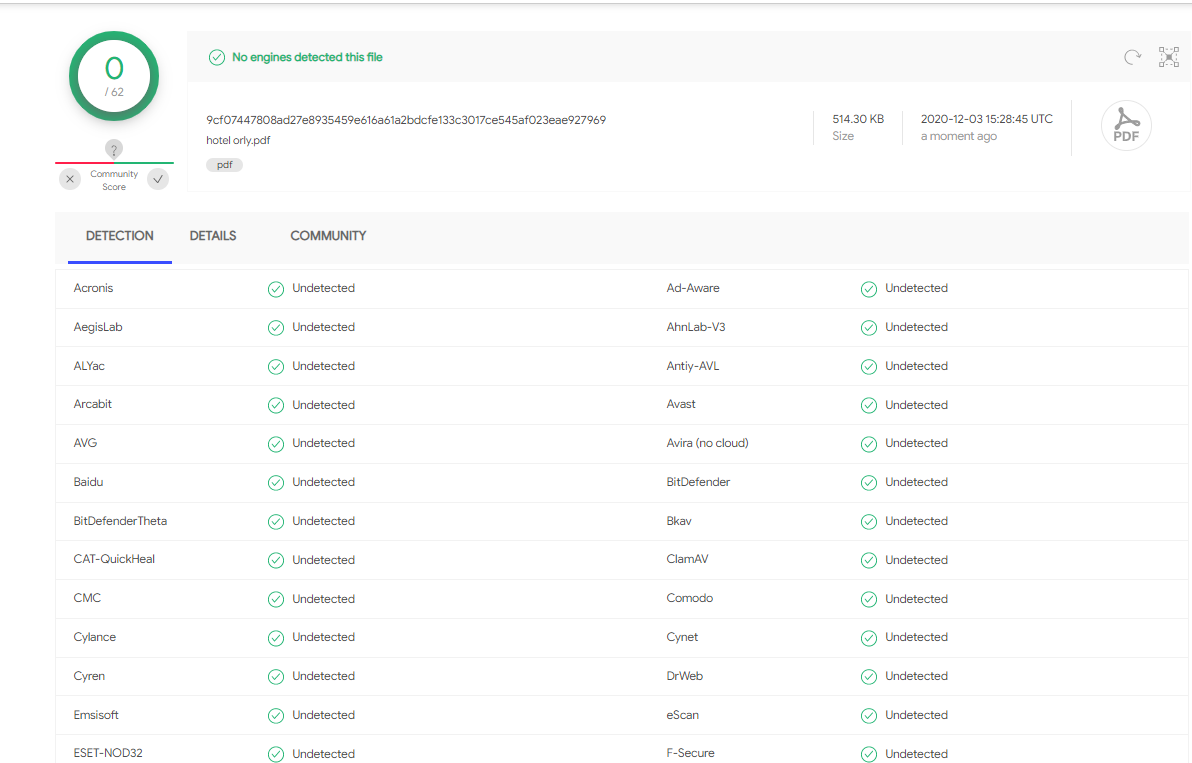
Task: Vote malicious with the X icon
Action: (70, 179)
